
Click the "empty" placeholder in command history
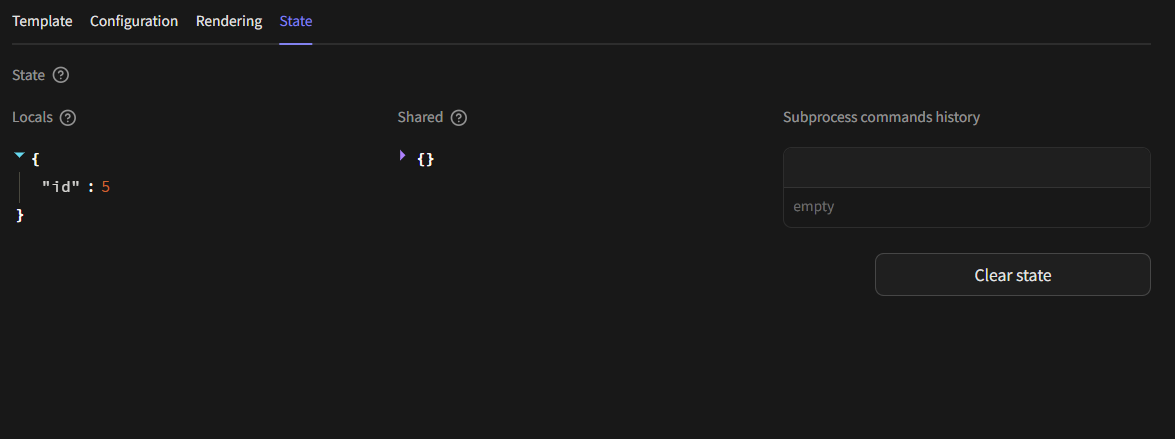click(x=814, y=207)
